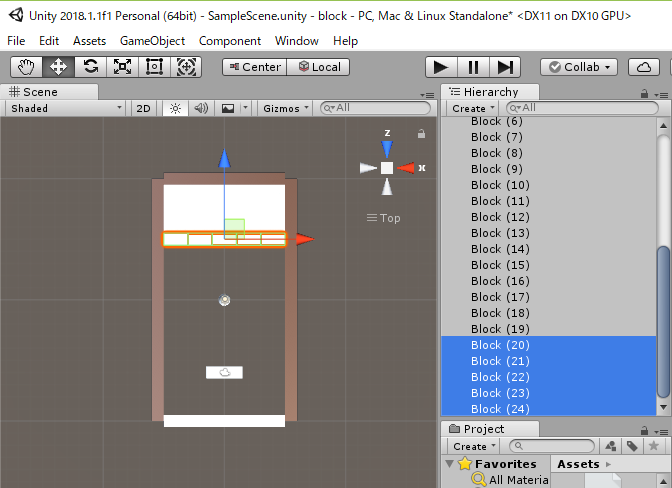The width and height of the screenshot is (672, 488).
Task: Search by type in Project
Action: [610, 446]
